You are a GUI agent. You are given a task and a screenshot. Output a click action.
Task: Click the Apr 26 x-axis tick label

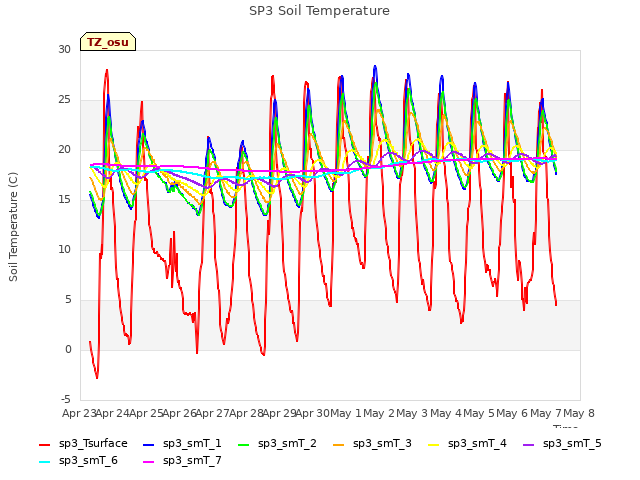179,413
